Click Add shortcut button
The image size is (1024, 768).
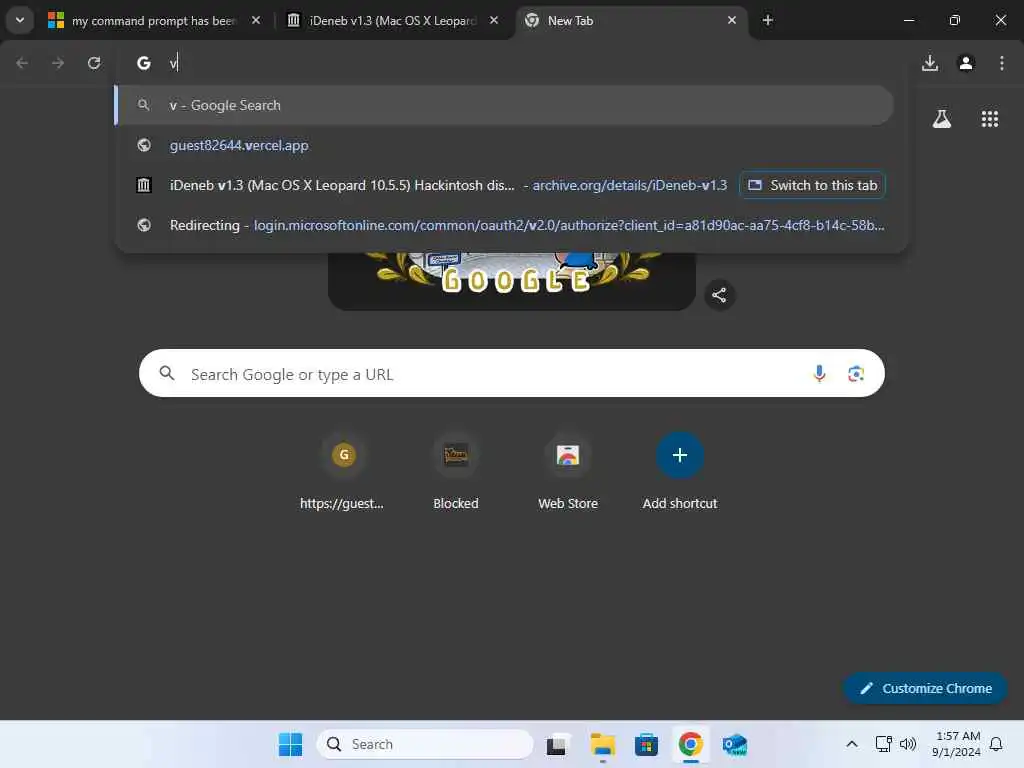point(680,472)
